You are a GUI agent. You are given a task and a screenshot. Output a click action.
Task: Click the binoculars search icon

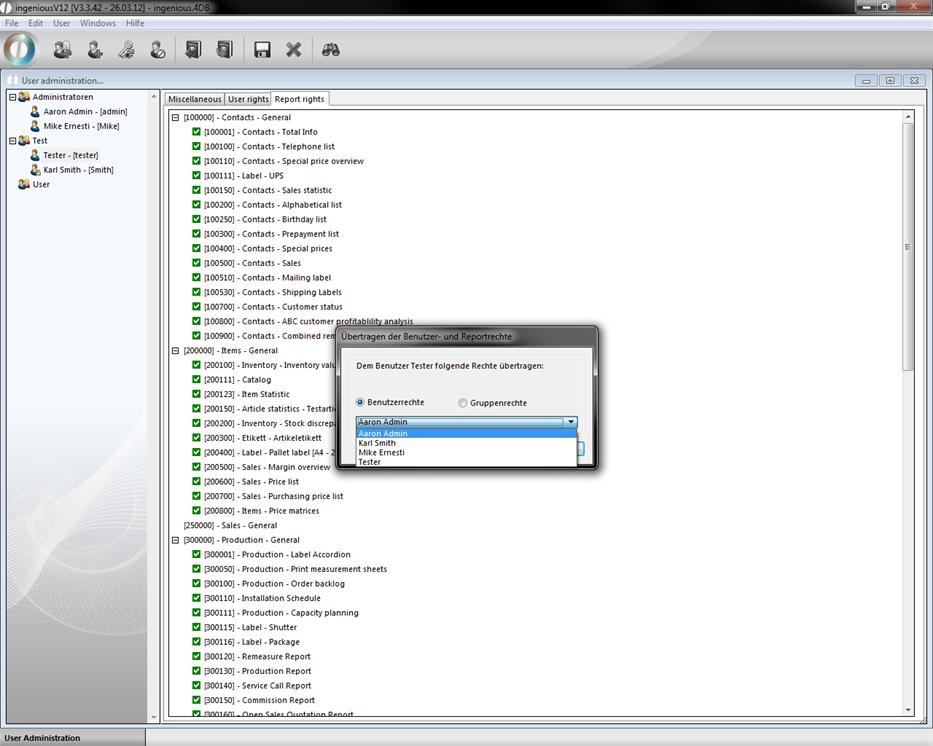[329, 50]
